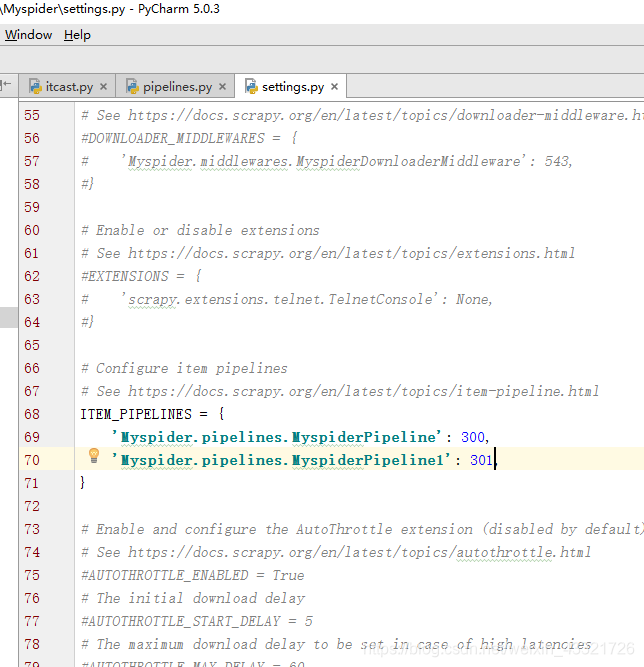Click line number 70 in the gutter
Screen dimensions: 644x667
click(x=32, y=460)
